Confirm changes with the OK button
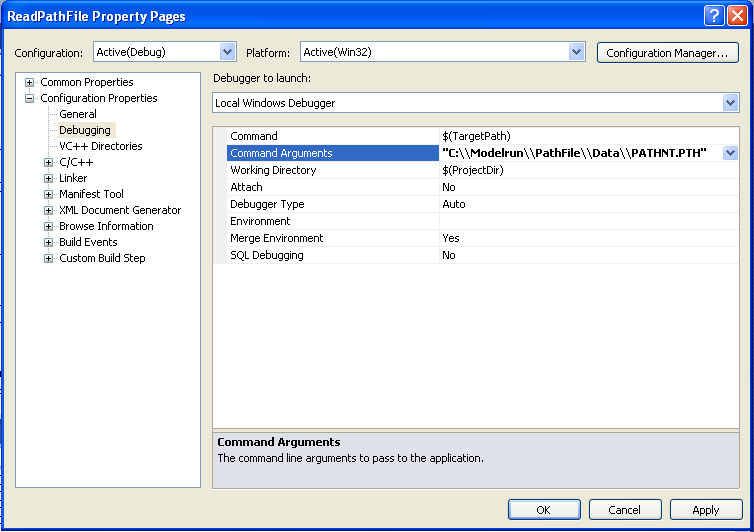754x532 pixels. click(x=544, y=510)
